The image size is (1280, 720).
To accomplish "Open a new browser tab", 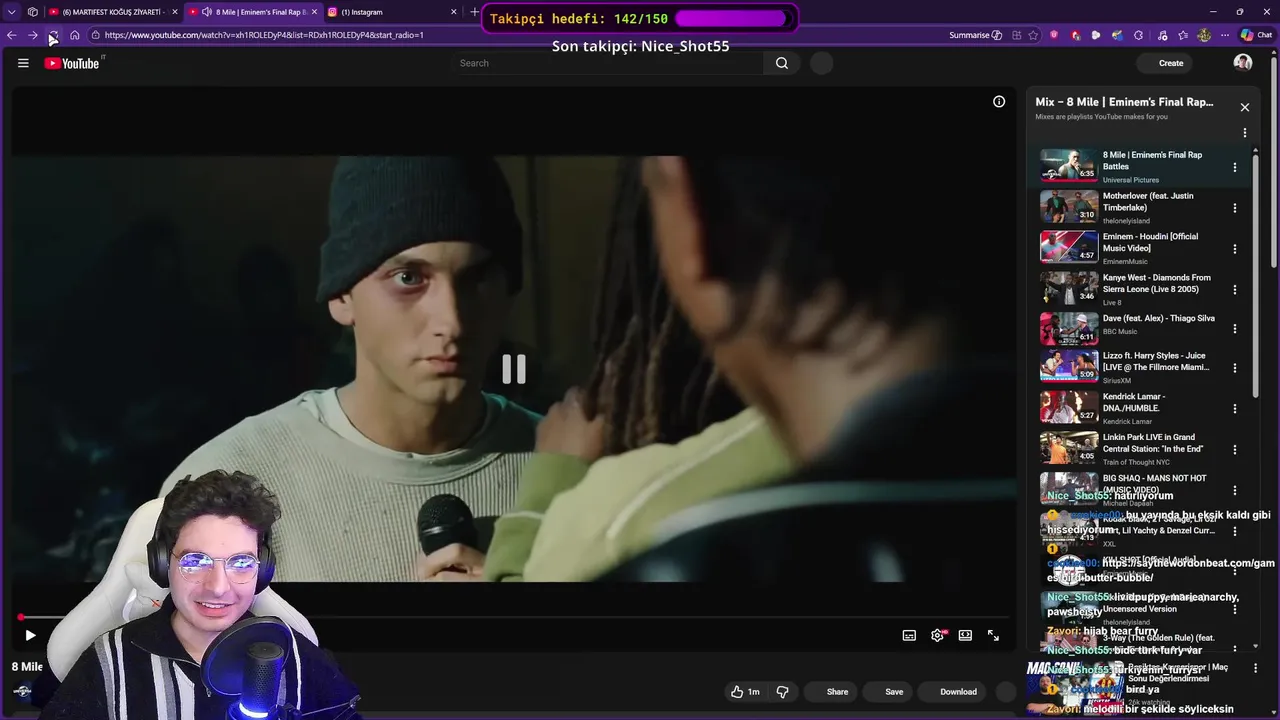I will [474, 12].
